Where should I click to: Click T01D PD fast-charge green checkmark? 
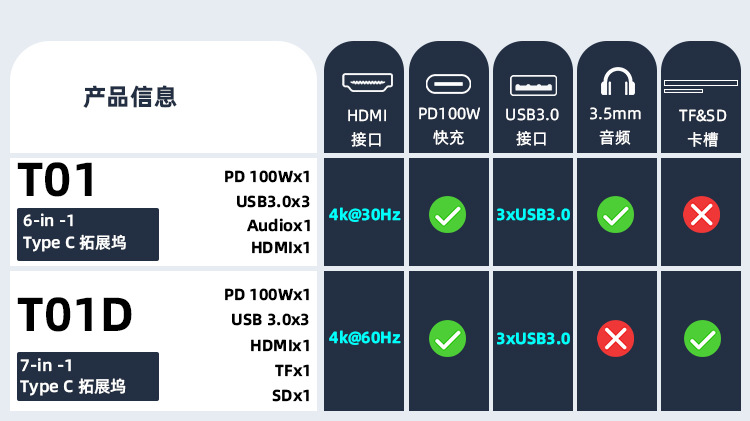[x=447, y=338]
